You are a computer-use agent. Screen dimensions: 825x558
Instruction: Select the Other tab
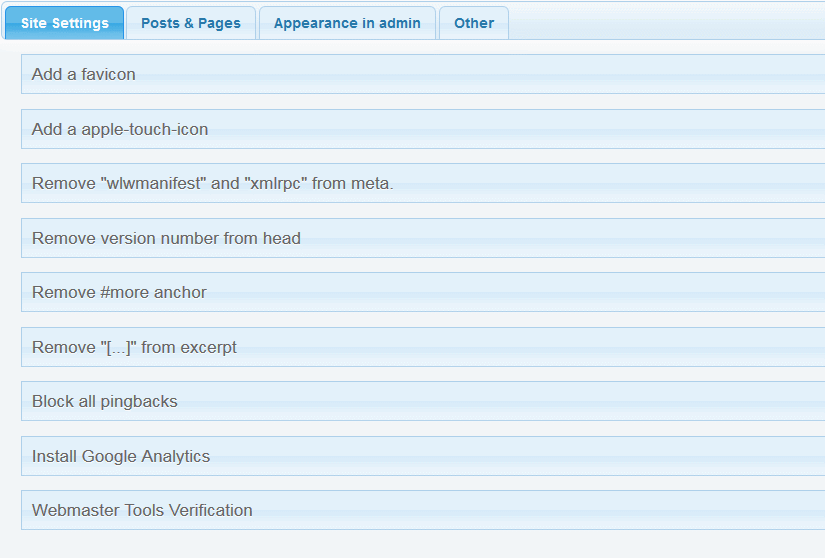pyautogui.click(x=474, y=23)
